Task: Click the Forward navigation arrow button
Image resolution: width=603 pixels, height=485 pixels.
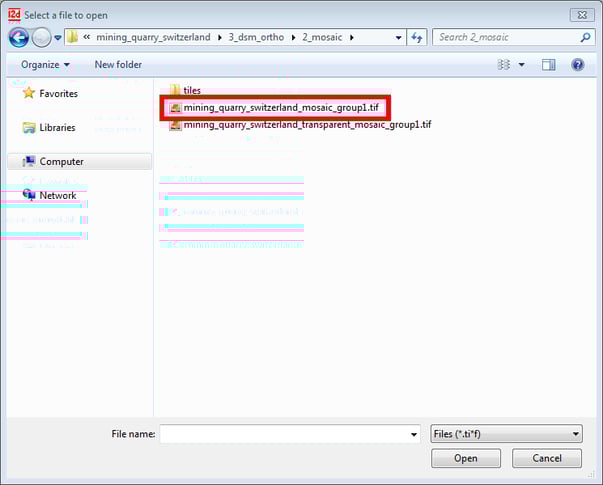Action: [41, 38]
